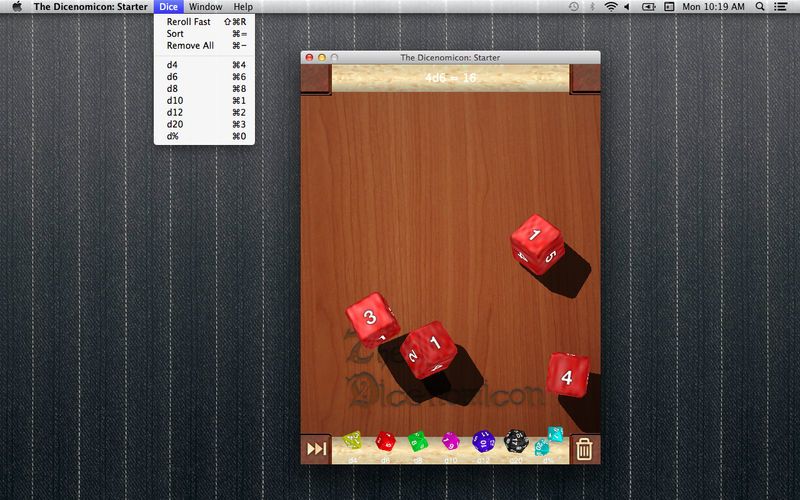Open the Window menu

point(206,7)
